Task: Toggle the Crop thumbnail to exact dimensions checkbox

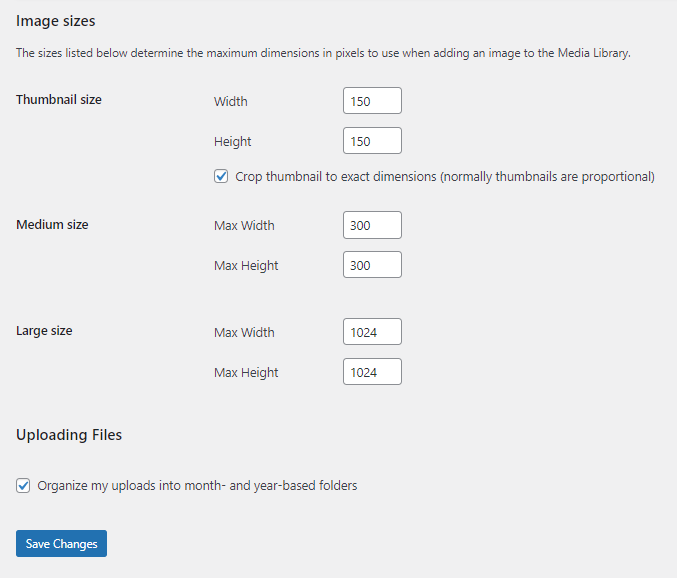Action: pos(221,177)
